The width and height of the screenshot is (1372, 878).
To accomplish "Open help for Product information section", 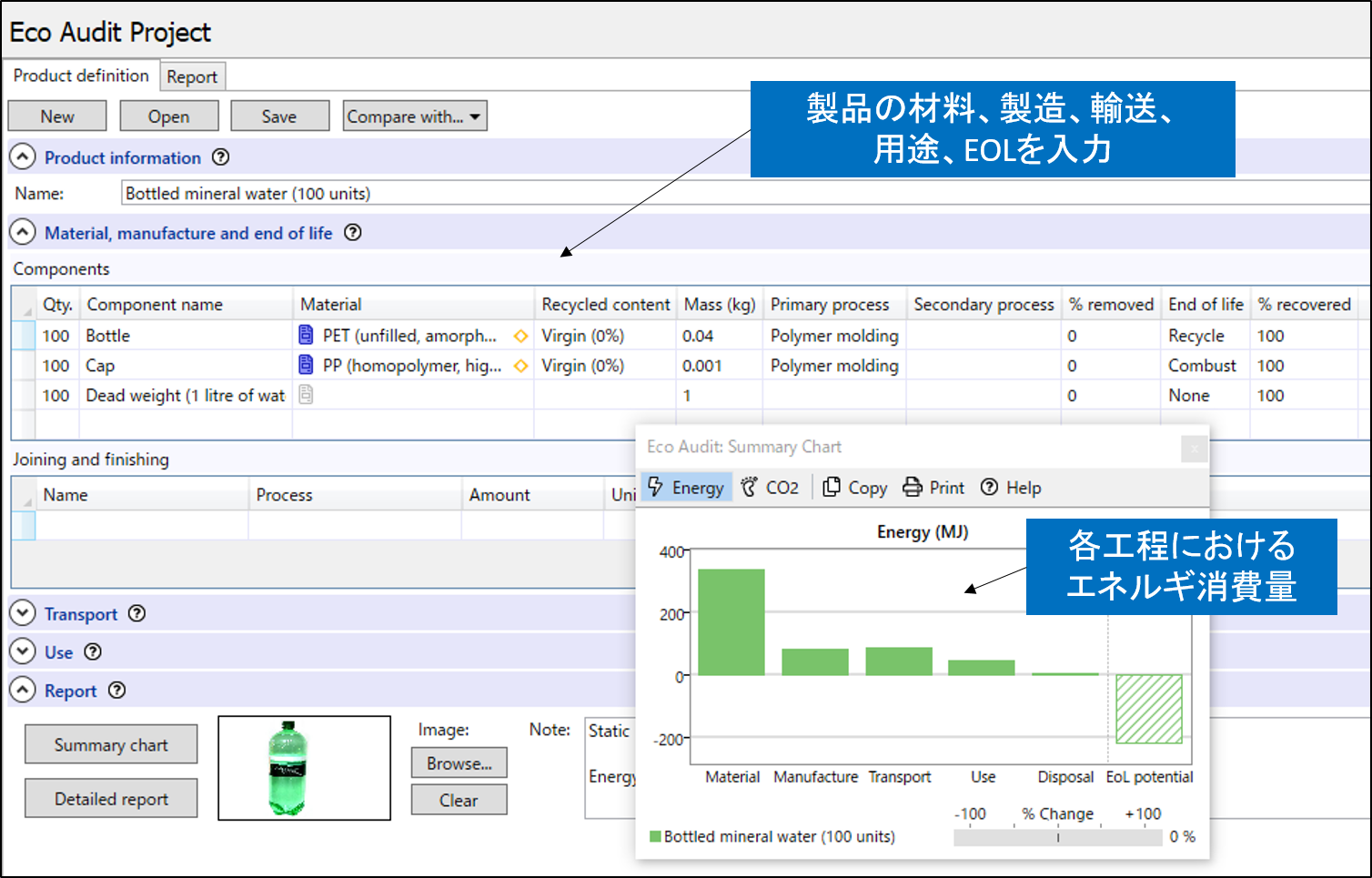I will click(220, 157).
